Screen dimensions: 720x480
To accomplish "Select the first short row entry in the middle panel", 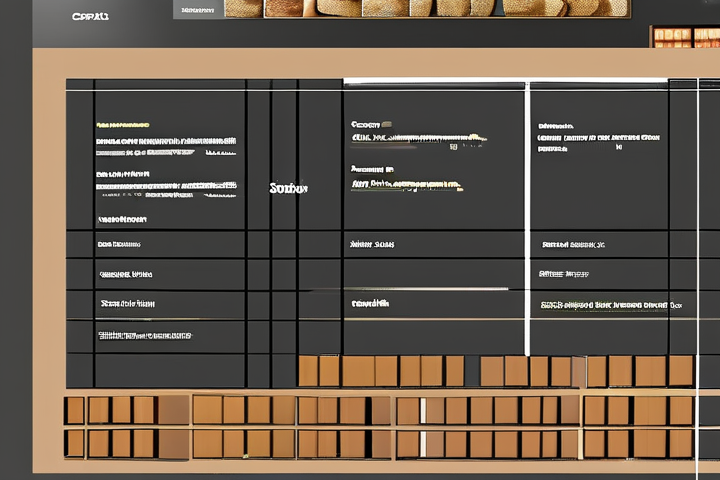I will click(x=371, y=244).
